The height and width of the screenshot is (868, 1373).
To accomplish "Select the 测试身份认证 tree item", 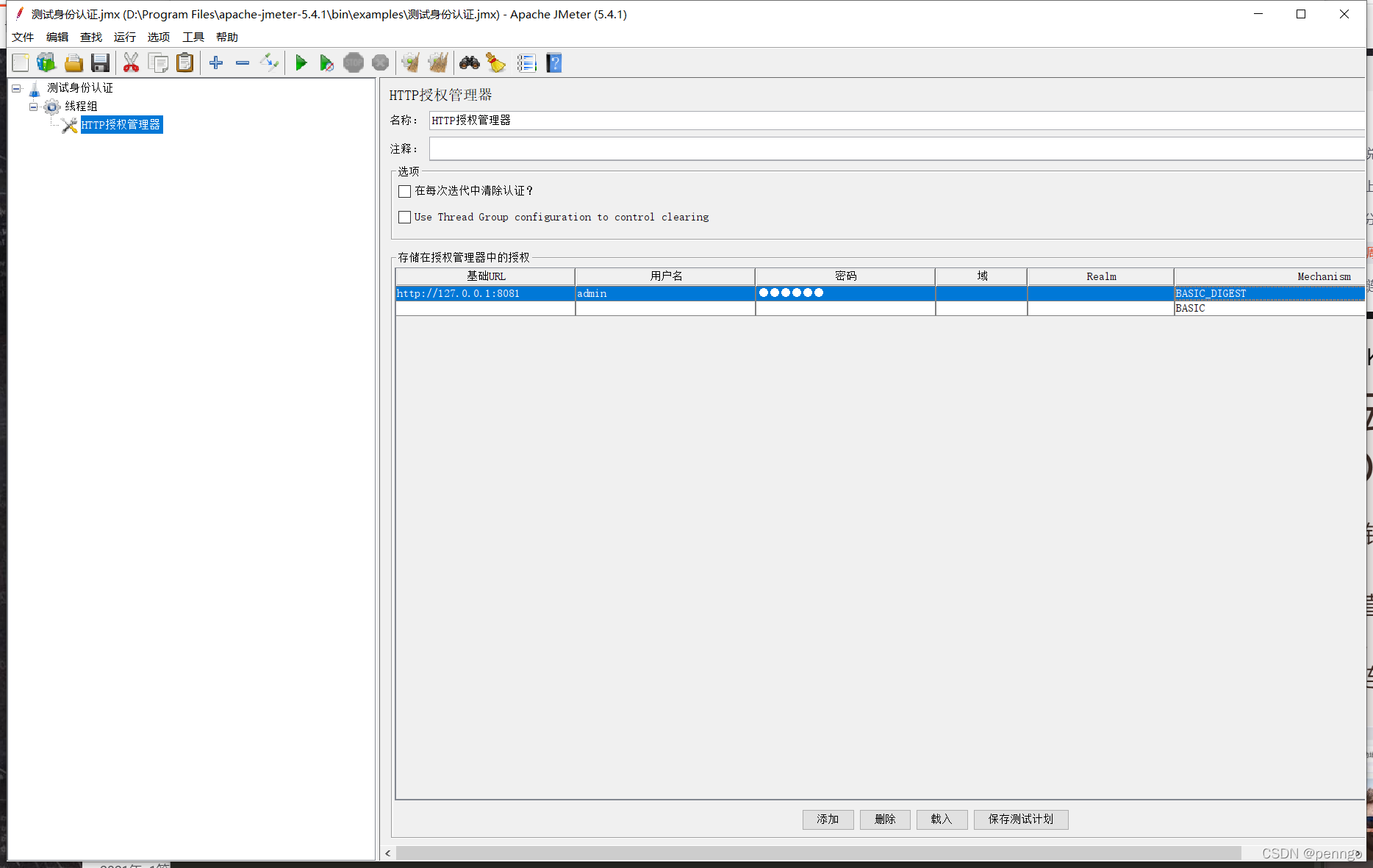I will [x=80, y=88].
